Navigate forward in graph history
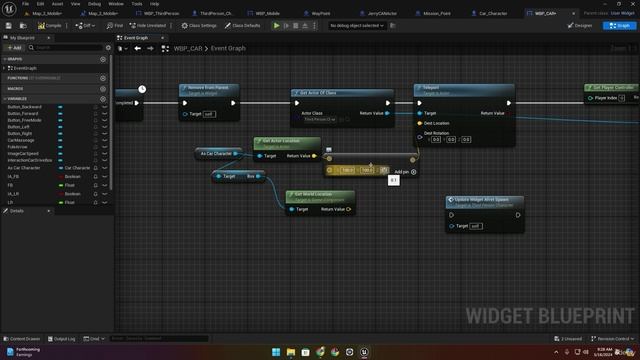Screen dimensions: 640x360 click(x=150, y=49)
